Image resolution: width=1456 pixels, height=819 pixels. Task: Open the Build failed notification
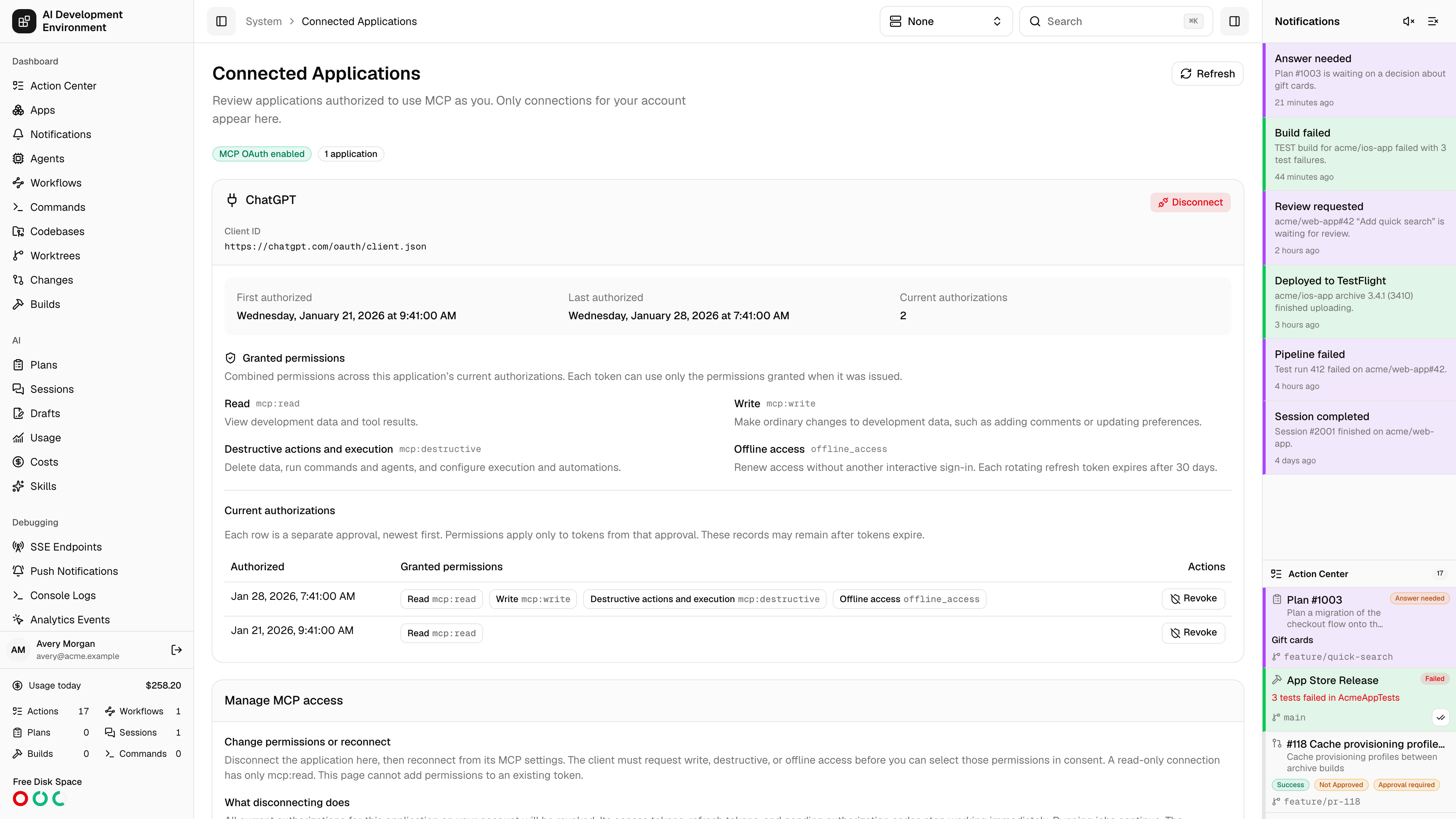[1359, 154]
